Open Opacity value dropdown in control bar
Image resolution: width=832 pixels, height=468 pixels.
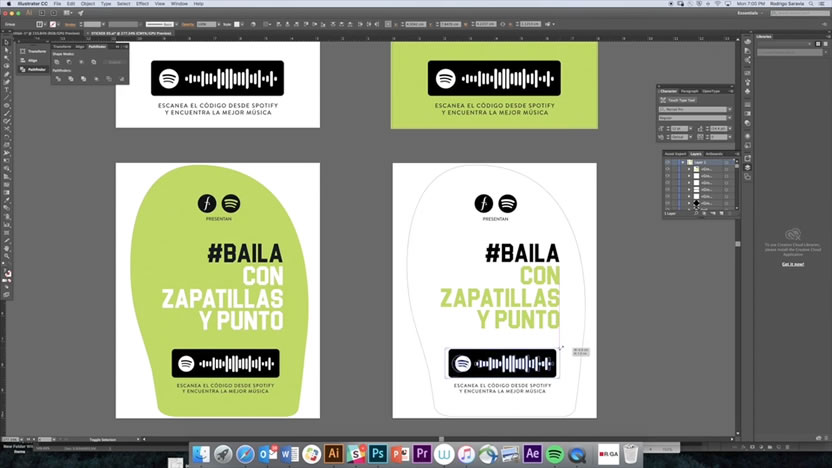pyautogui.click(x=219, y=24)
